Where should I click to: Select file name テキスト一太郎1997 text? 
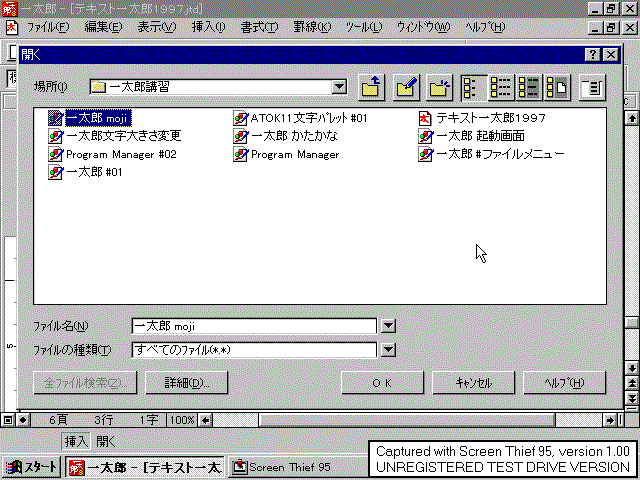(491, 118)
